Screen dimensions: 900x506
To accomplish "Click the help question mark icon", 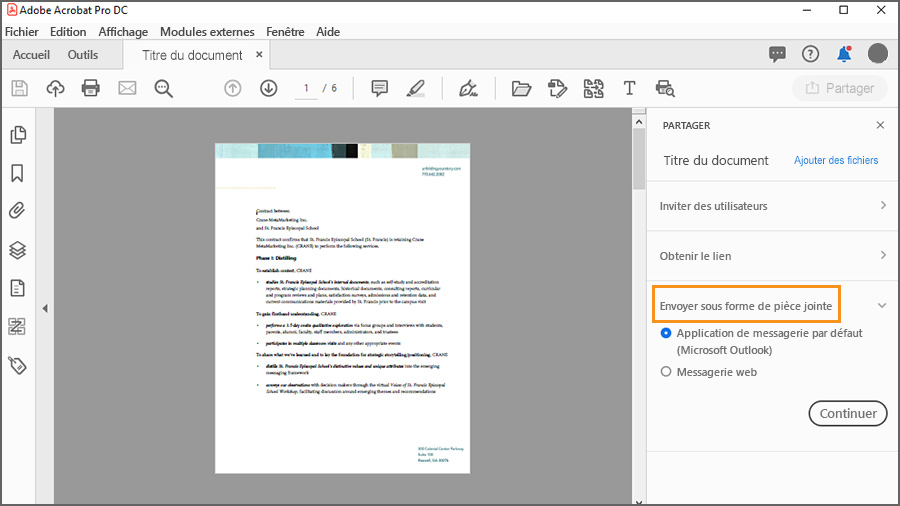I will click(810, 54).
